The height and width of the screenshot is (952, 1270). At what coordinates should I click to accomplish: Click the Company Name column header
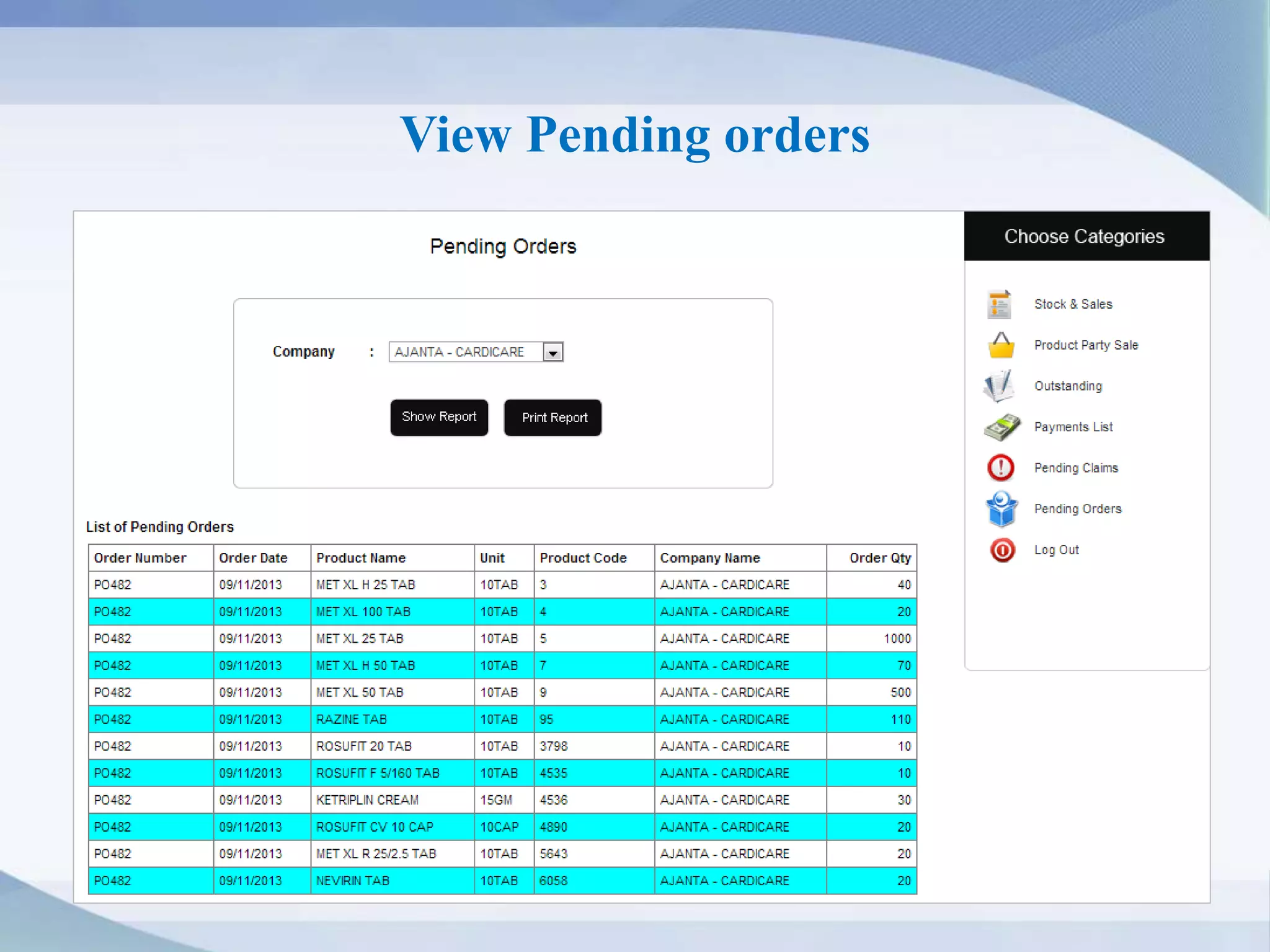tap(740, 558)
